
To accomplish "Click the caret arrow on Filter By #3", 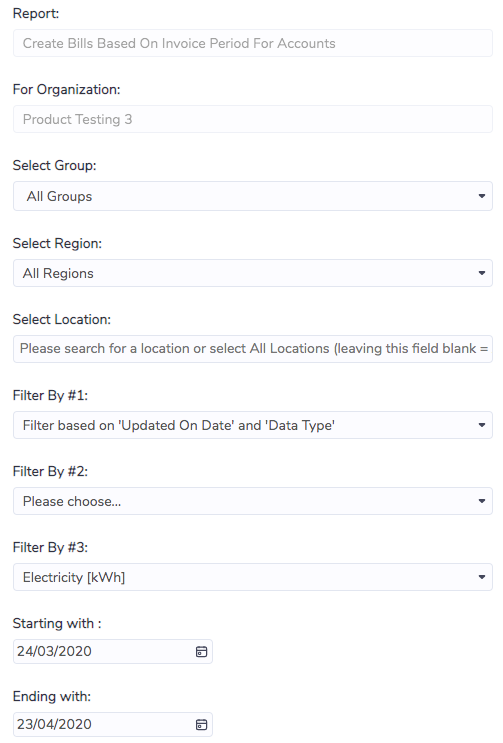I will [x=482, y=577].
